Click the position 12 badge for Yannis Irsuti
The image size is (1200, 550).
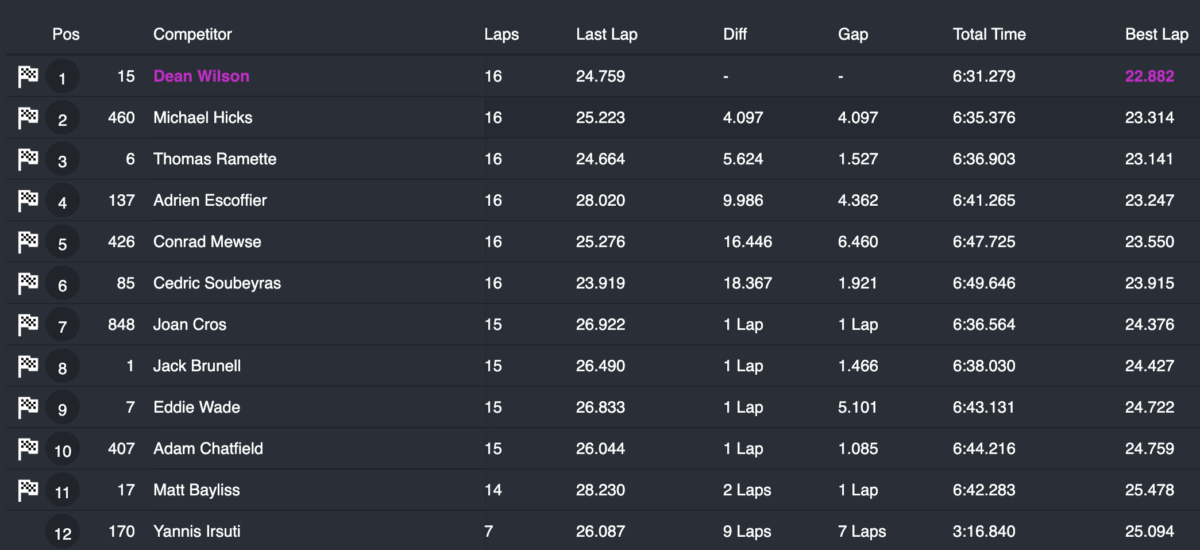point(62,533)
